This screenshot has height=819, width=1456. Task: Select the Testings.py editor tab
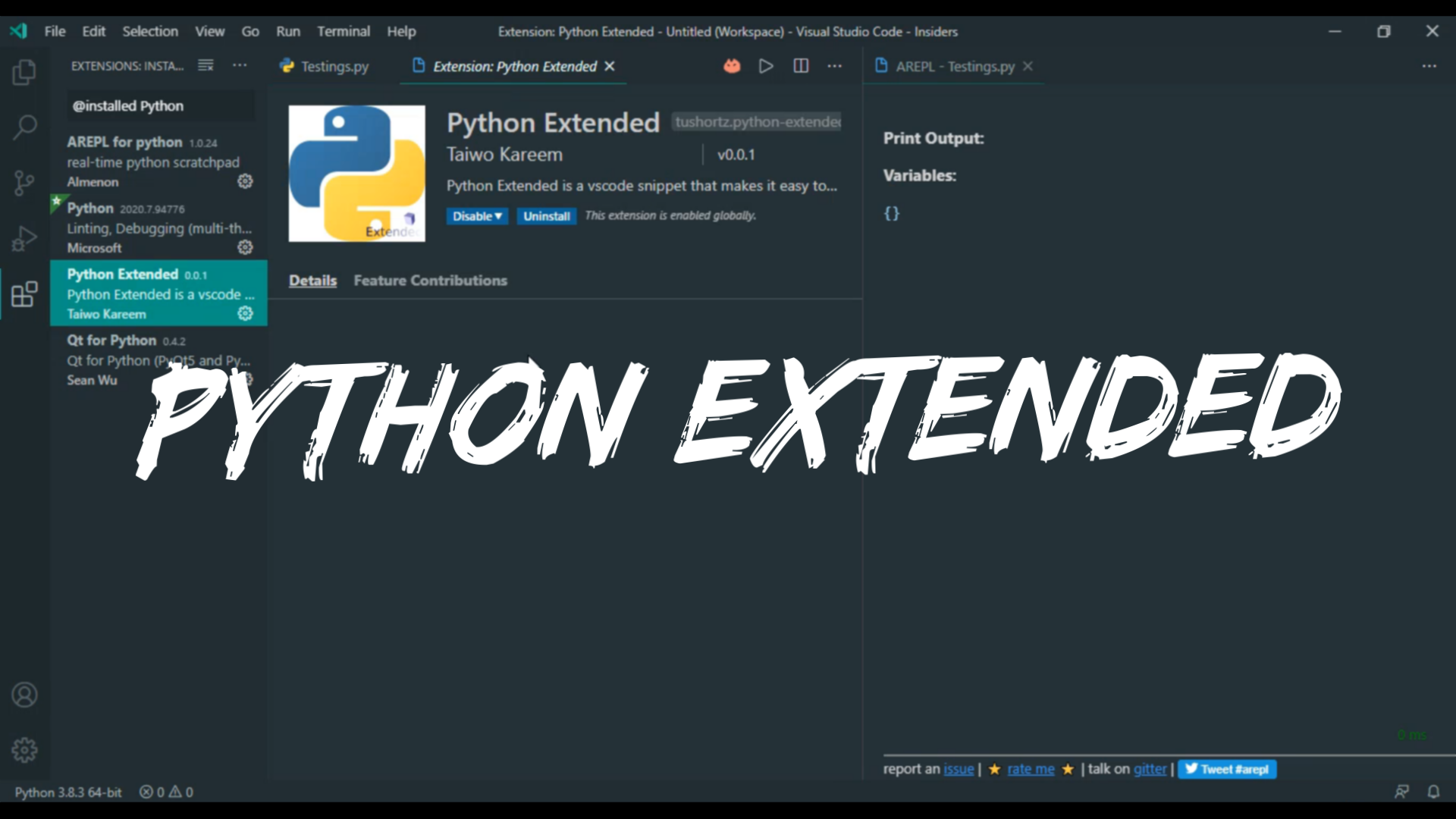325,66
